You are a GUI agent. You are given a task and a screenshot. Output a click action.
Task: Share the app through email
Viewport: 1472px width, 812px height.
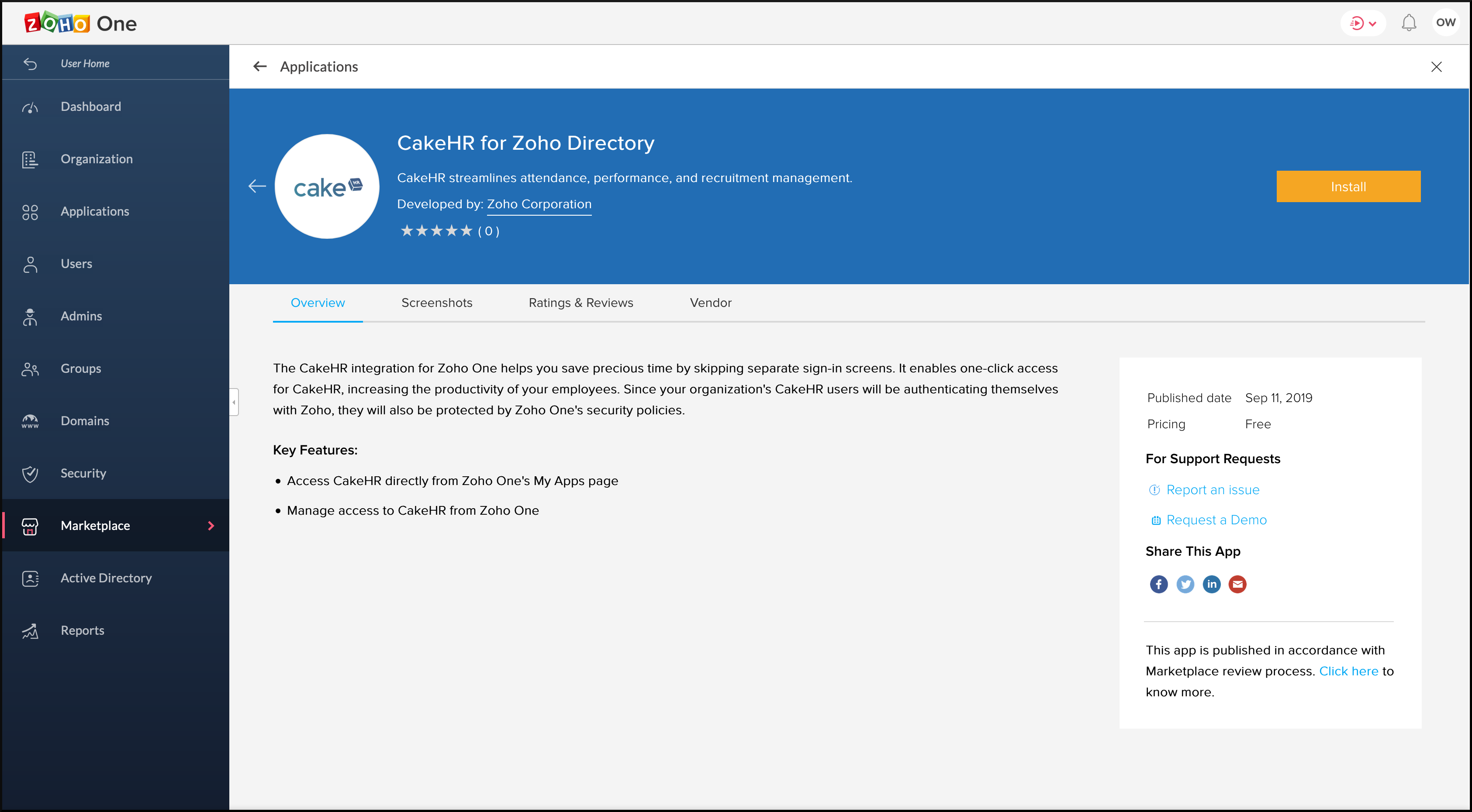coord(1238,584)
